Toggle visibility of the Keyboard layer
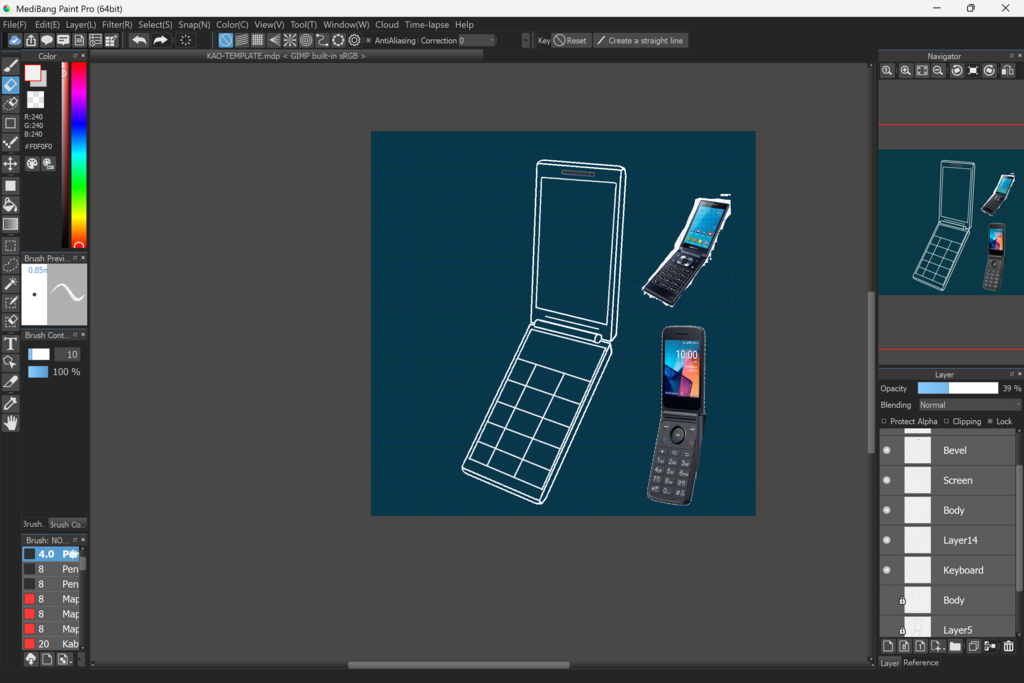The width and height of the screenshot is (1024, 683). point(887,570)
